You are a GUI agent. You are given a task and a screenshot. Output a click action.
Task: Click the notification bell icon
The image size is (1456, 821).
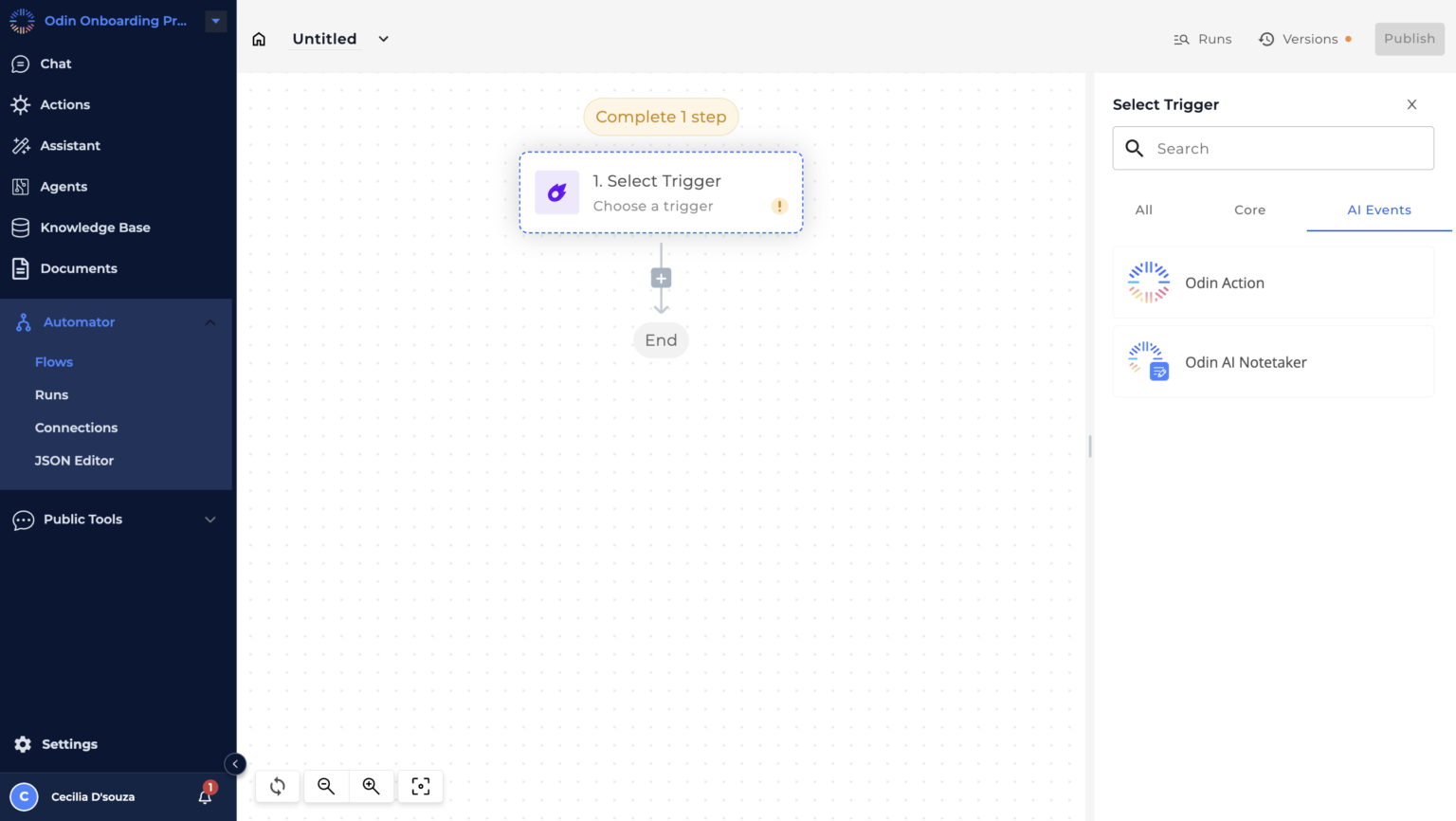coord(203,796)
